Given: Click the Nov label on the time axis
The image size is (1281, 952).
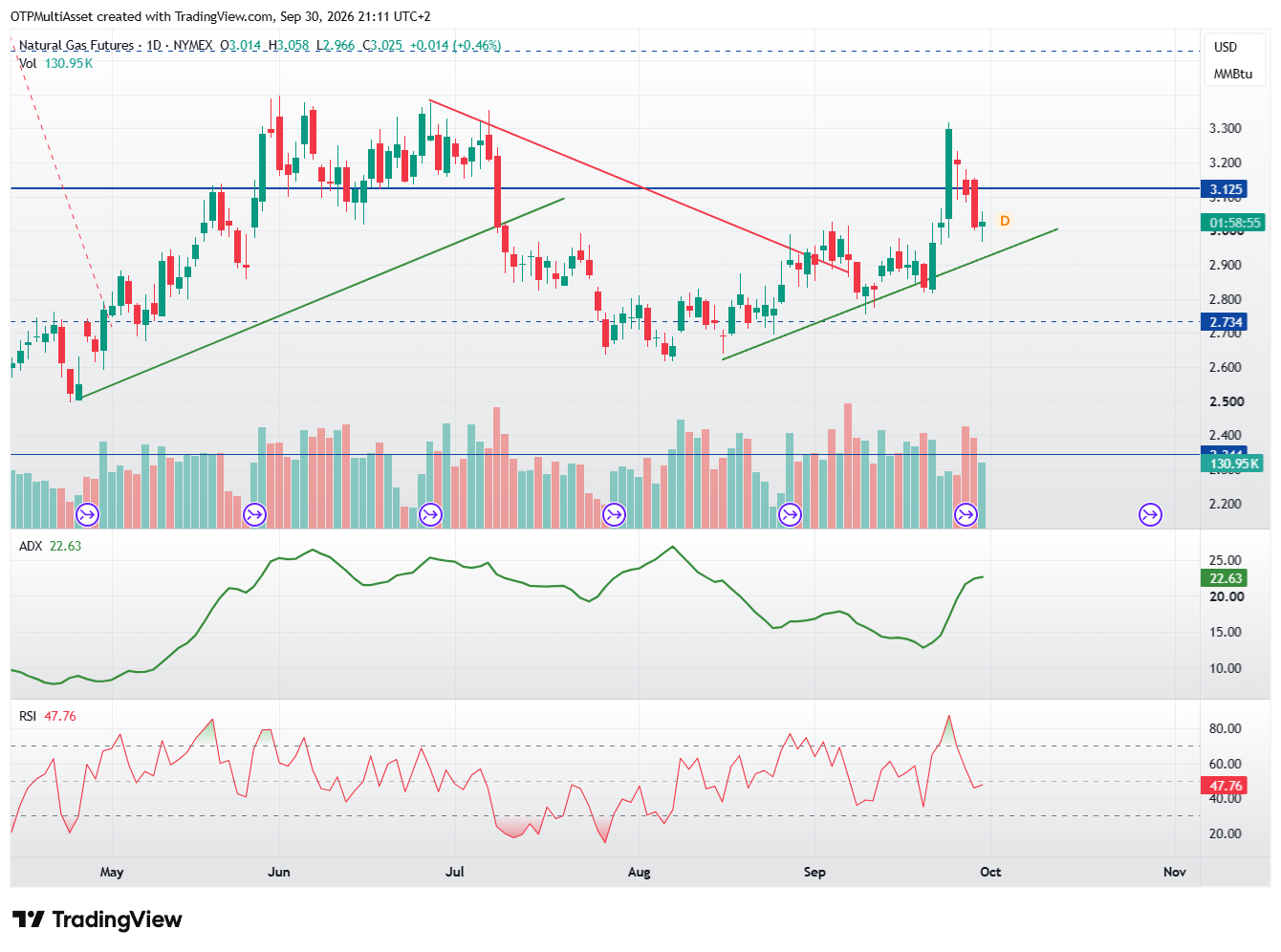Looking at the screenshot, I should pos(1175,872).
